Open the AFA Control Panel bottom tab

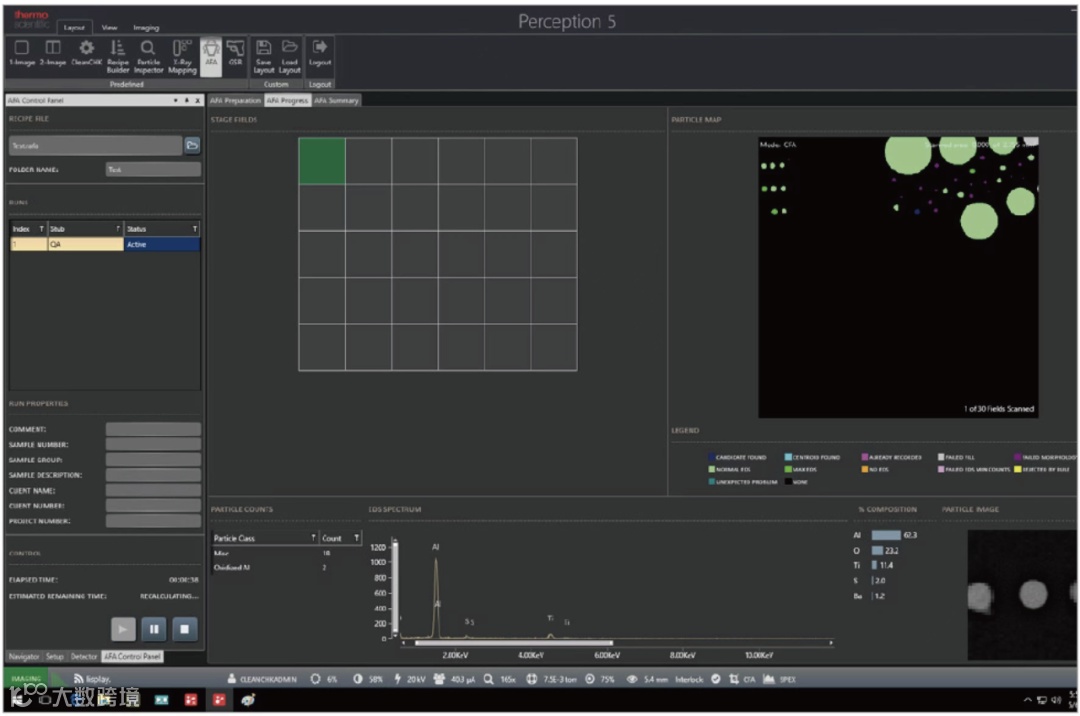coord(132,656)
